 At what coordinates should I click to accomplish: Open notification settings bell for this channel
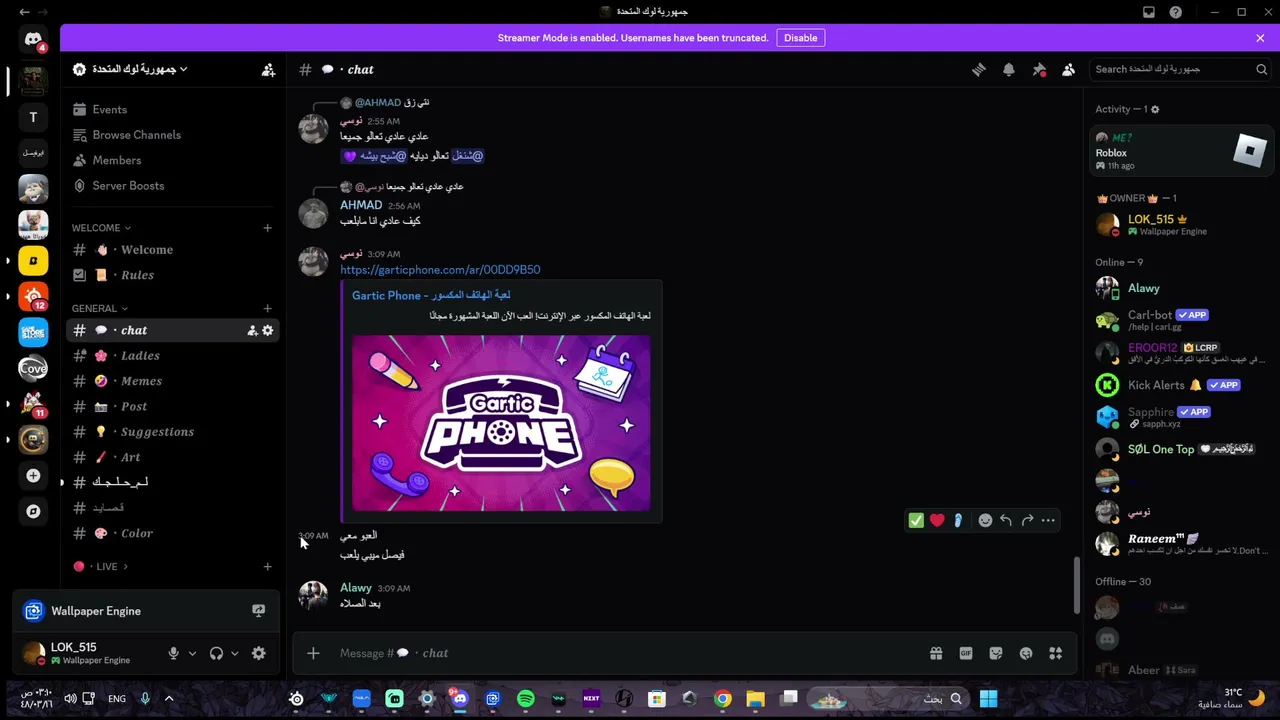(x=1009, y=69)
